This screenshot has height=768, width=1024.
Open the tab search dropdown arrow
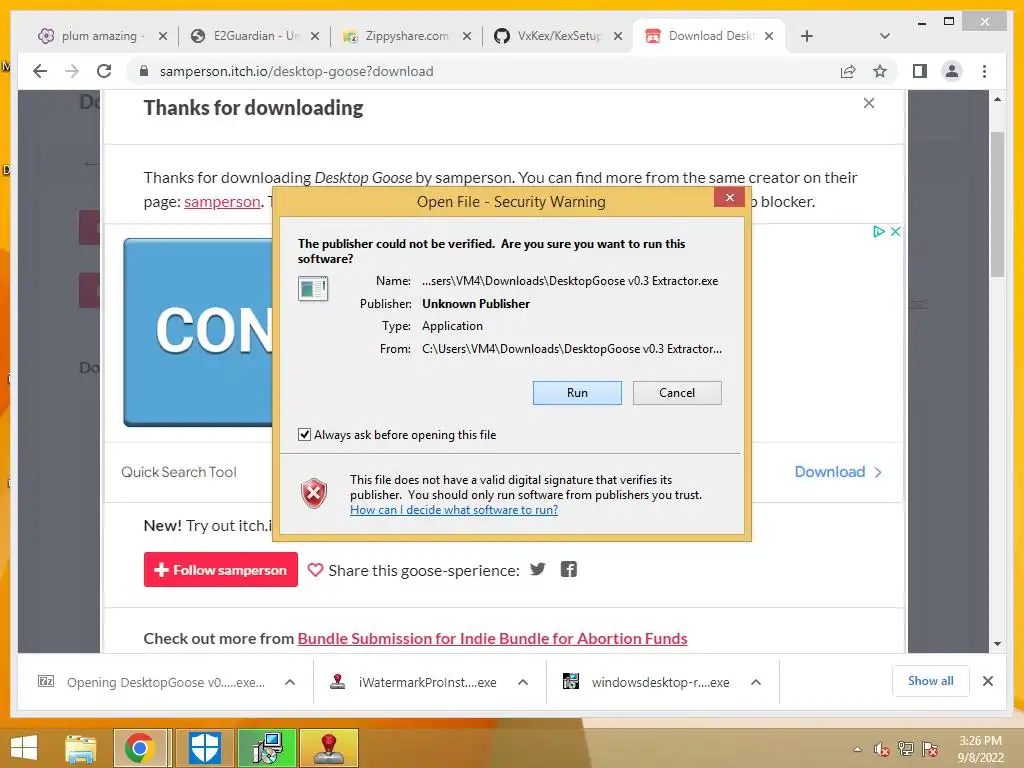(885, 36)
